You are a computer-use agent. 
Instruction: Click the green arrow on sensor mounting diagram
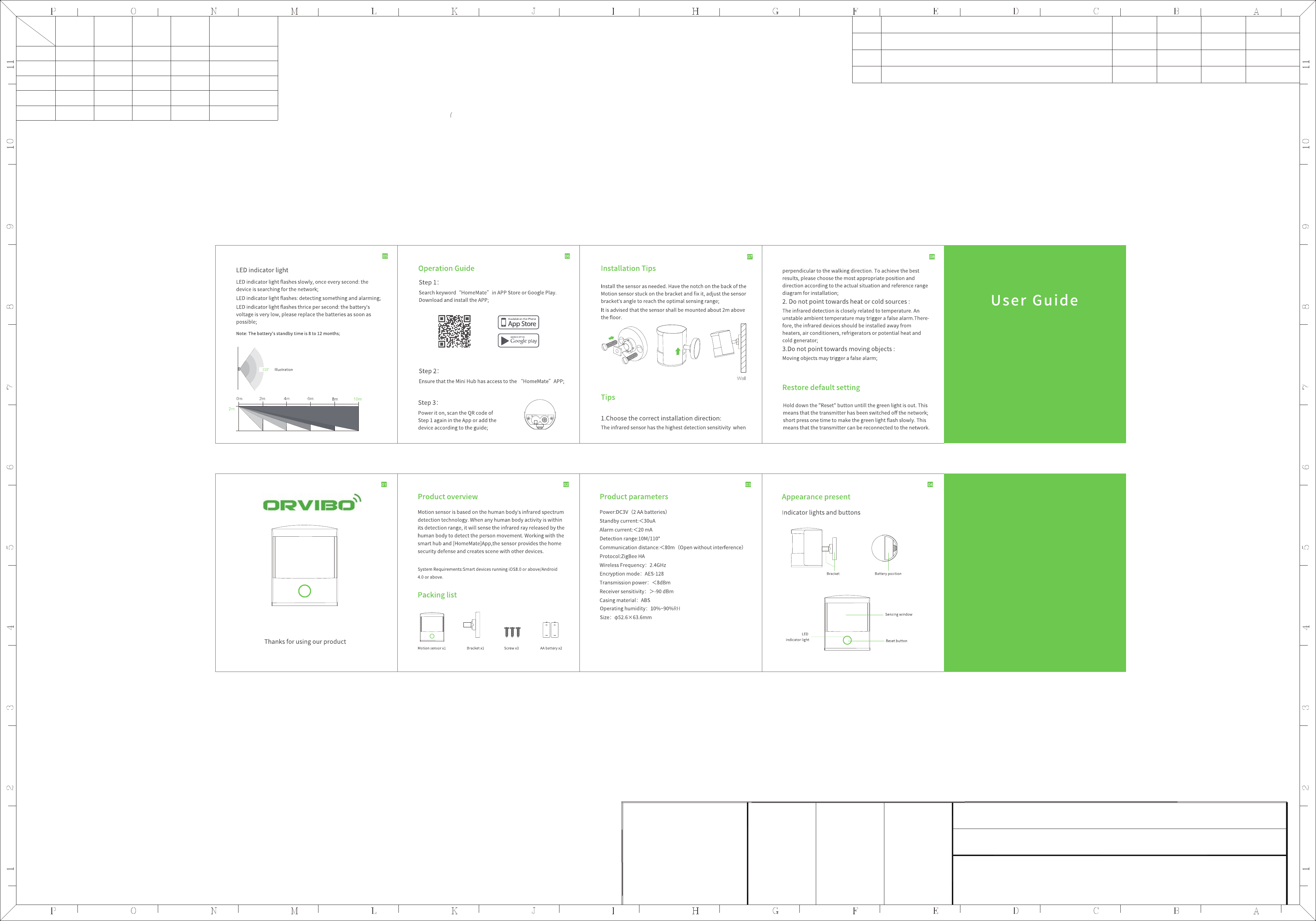(678, 351)
